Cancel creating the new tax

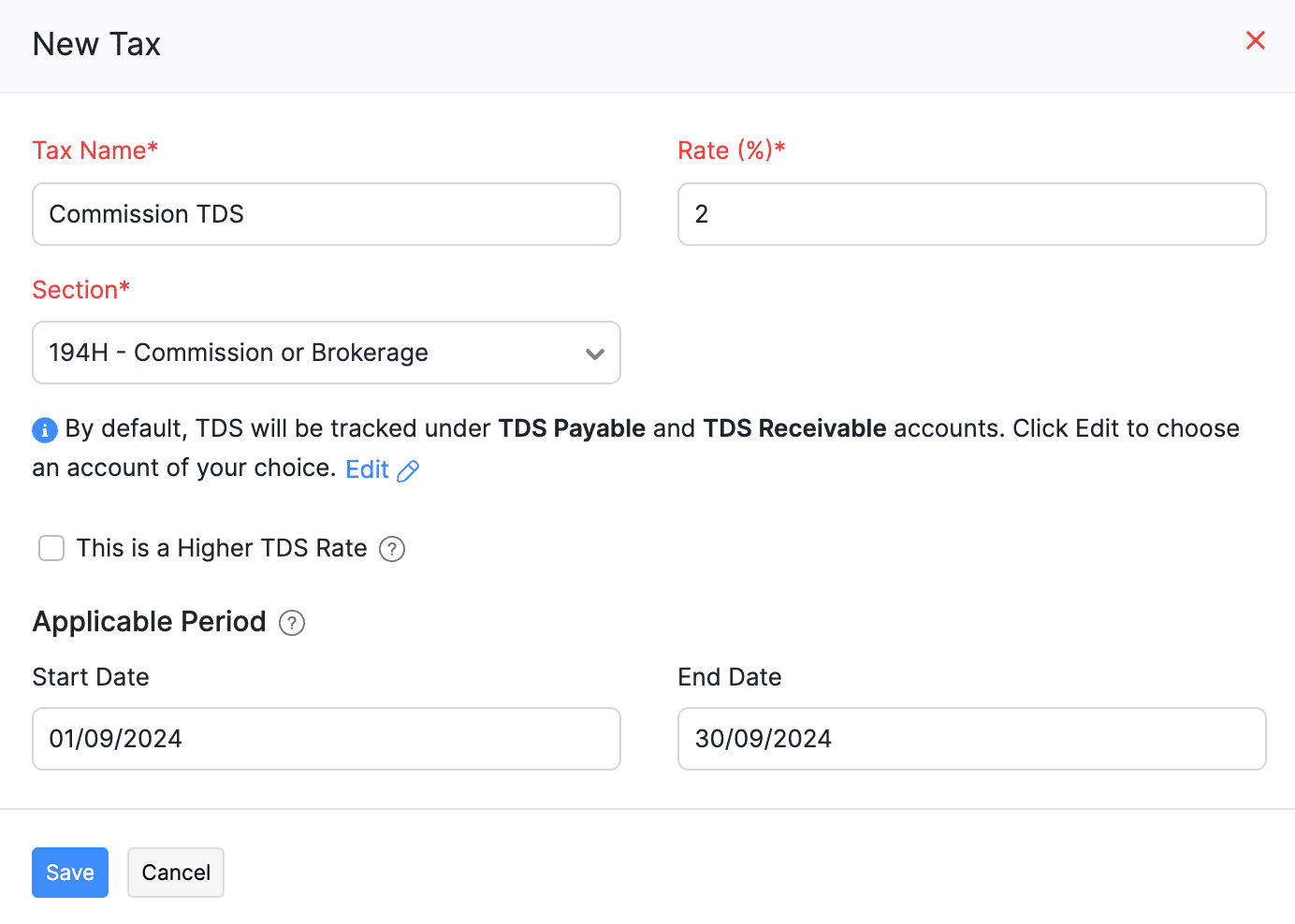click(x=175, y=872)
